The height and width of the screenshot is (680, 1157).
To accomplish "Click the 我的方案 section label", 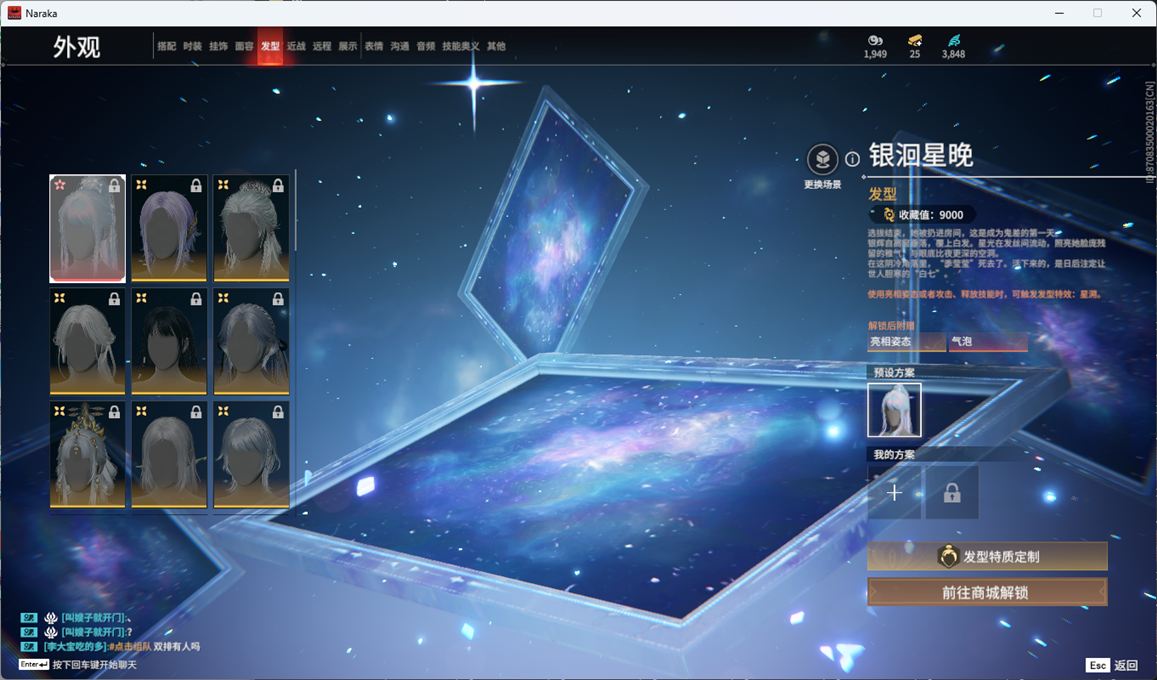I will pyautogui.click(x=894, y=454).
